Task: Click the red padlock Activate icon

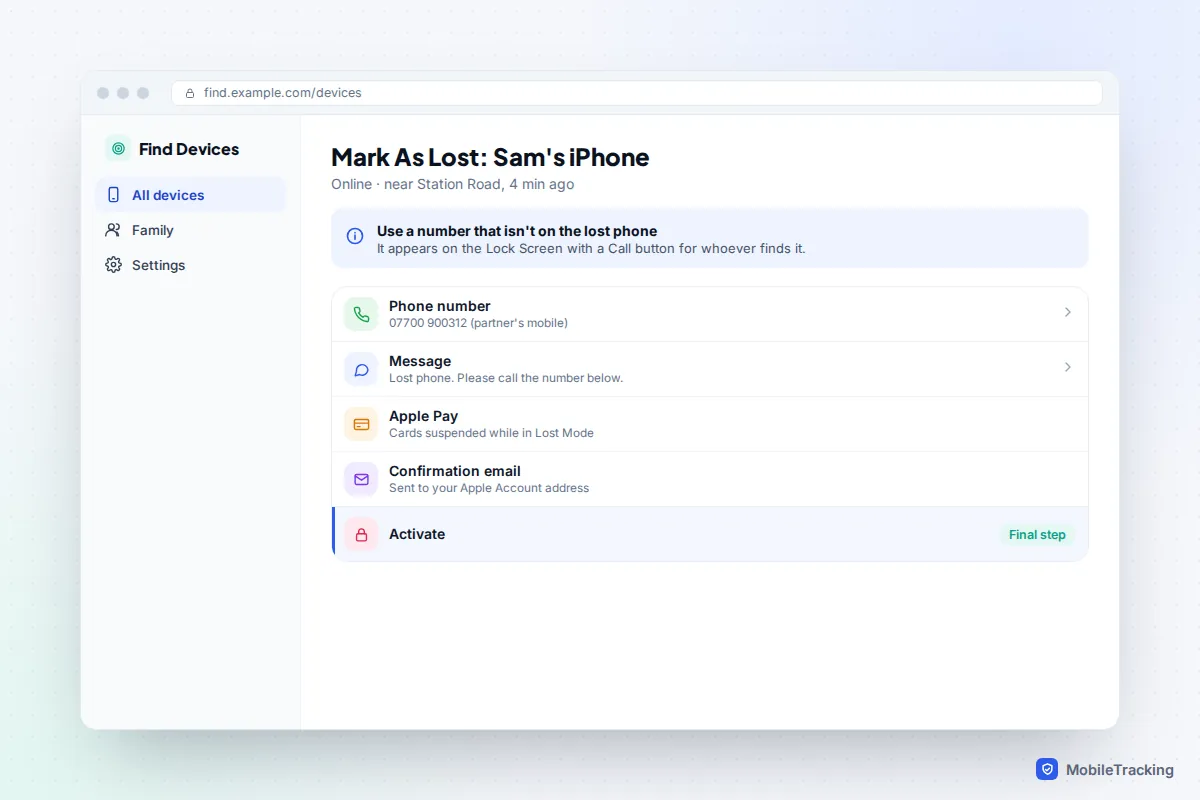Action: click(x=361, y=534)
